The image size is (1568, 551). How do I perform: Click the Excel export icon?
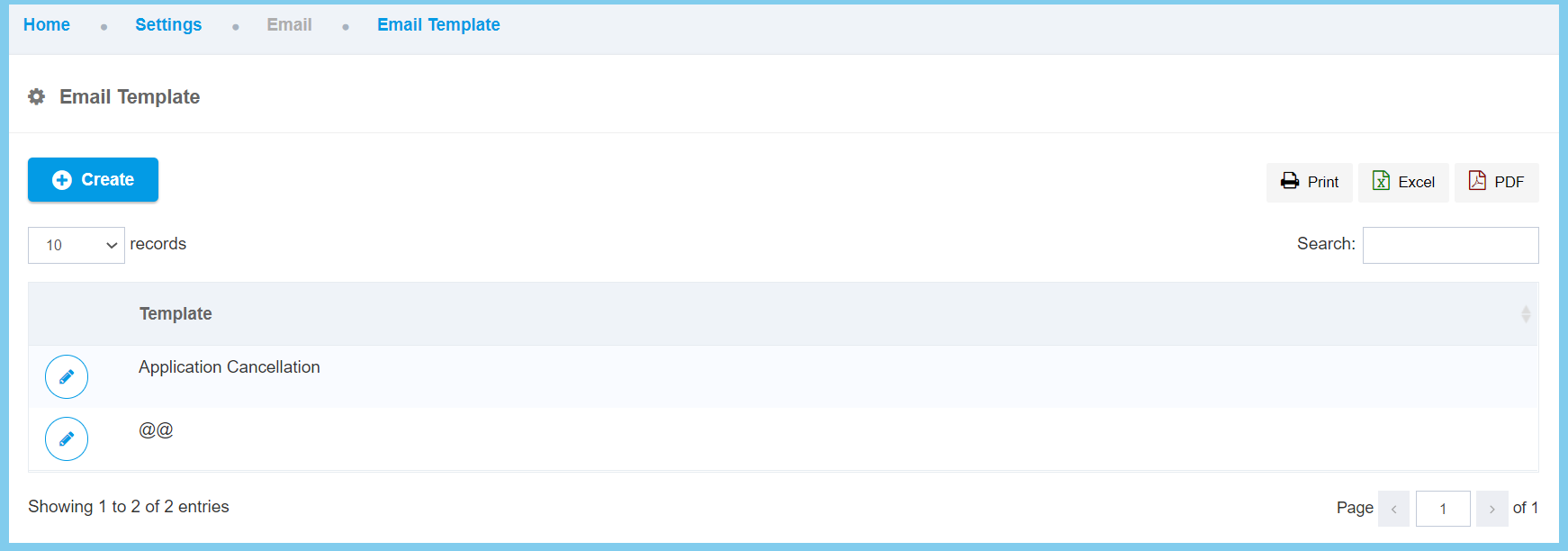[1381, 181]
